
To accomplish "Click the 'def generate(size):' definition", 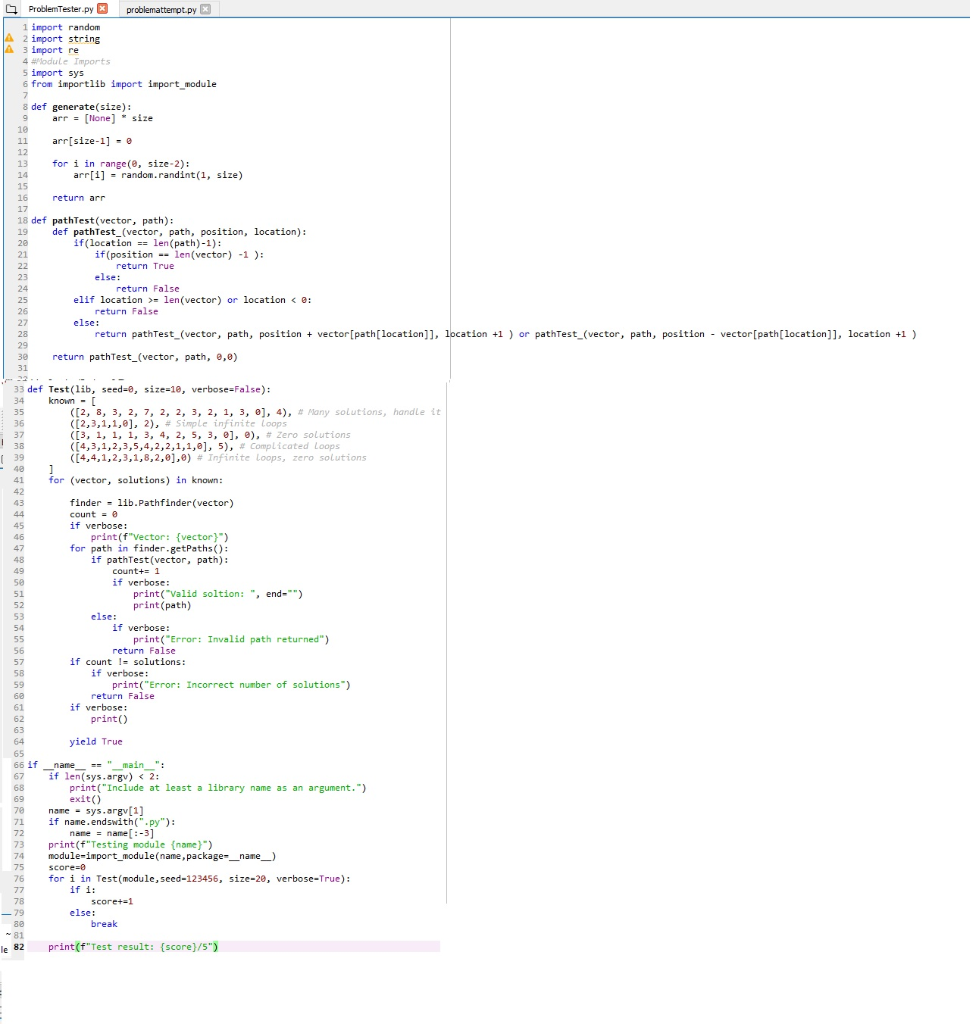I will pos(81,107).
